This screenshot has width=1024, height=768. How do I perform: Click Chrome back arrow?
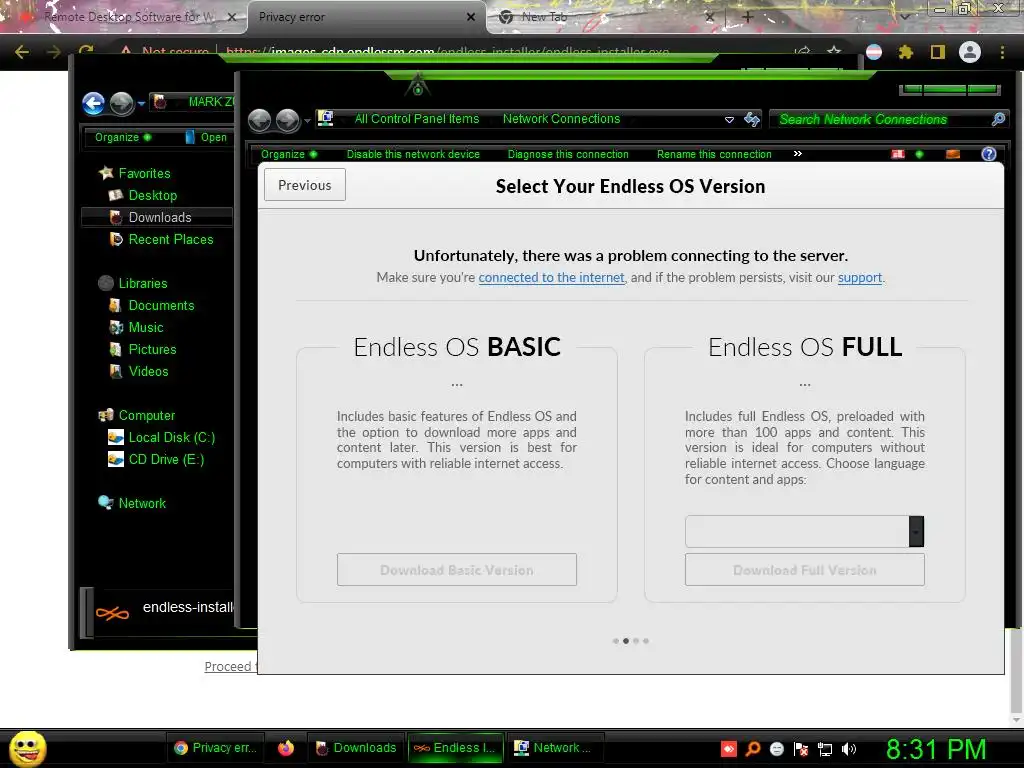tap(22, 52)
